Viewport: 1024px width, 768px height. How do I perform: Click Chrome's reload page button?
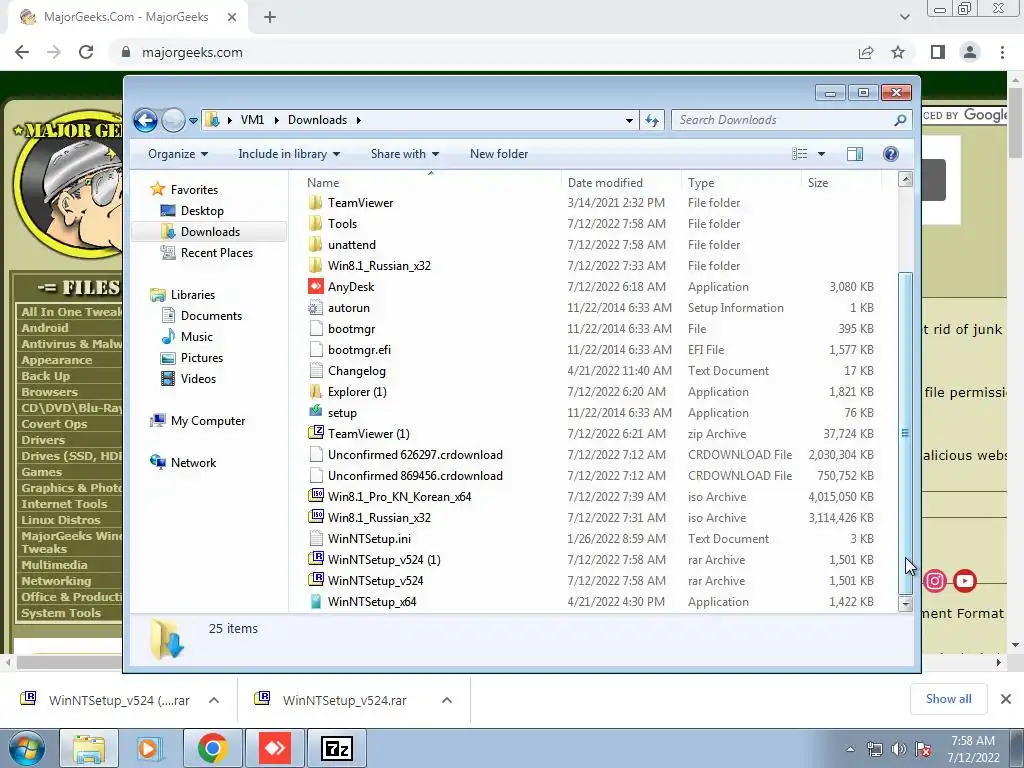[86, 52]
